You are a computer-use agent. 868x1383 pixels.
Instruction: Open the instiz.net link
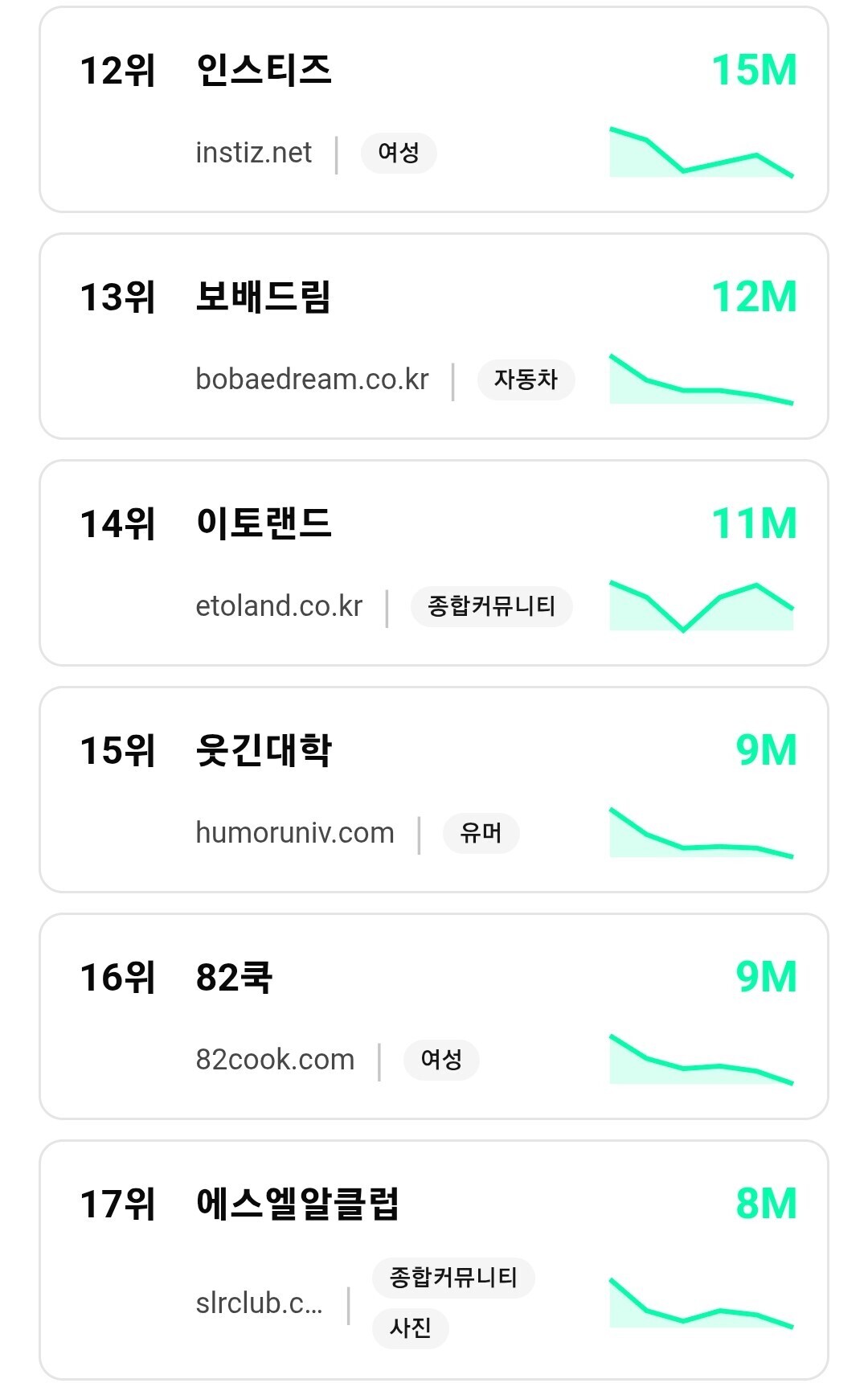(253, 153)
